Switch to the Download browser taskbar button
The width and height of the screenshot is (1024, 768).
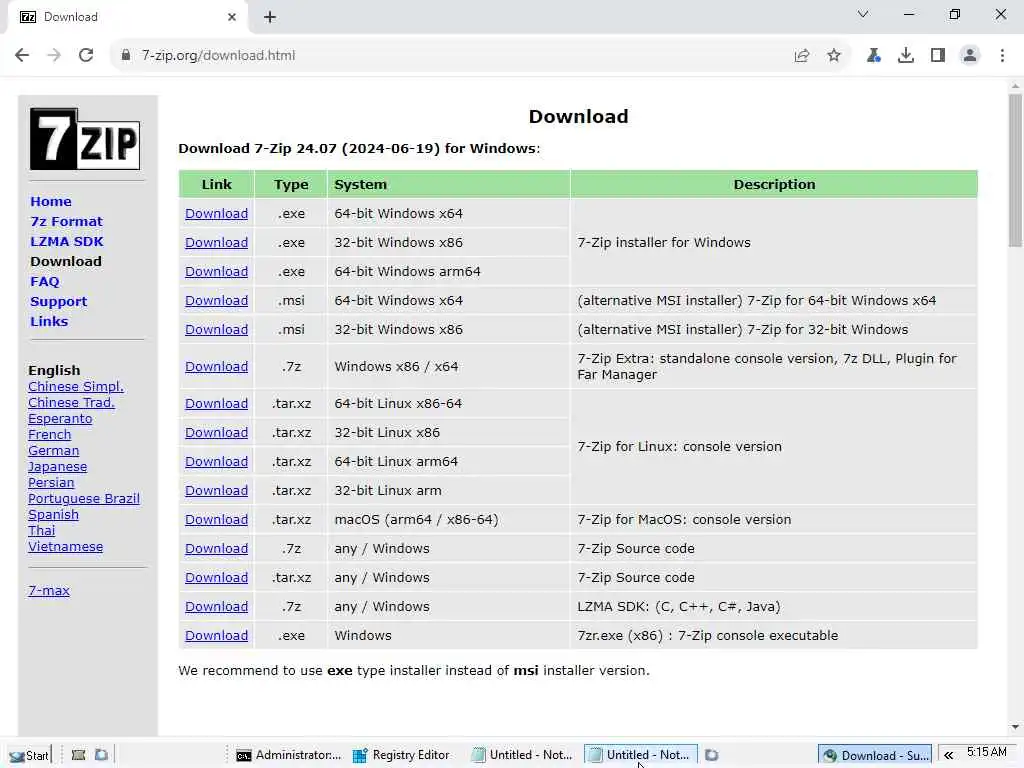coord(875,755)
